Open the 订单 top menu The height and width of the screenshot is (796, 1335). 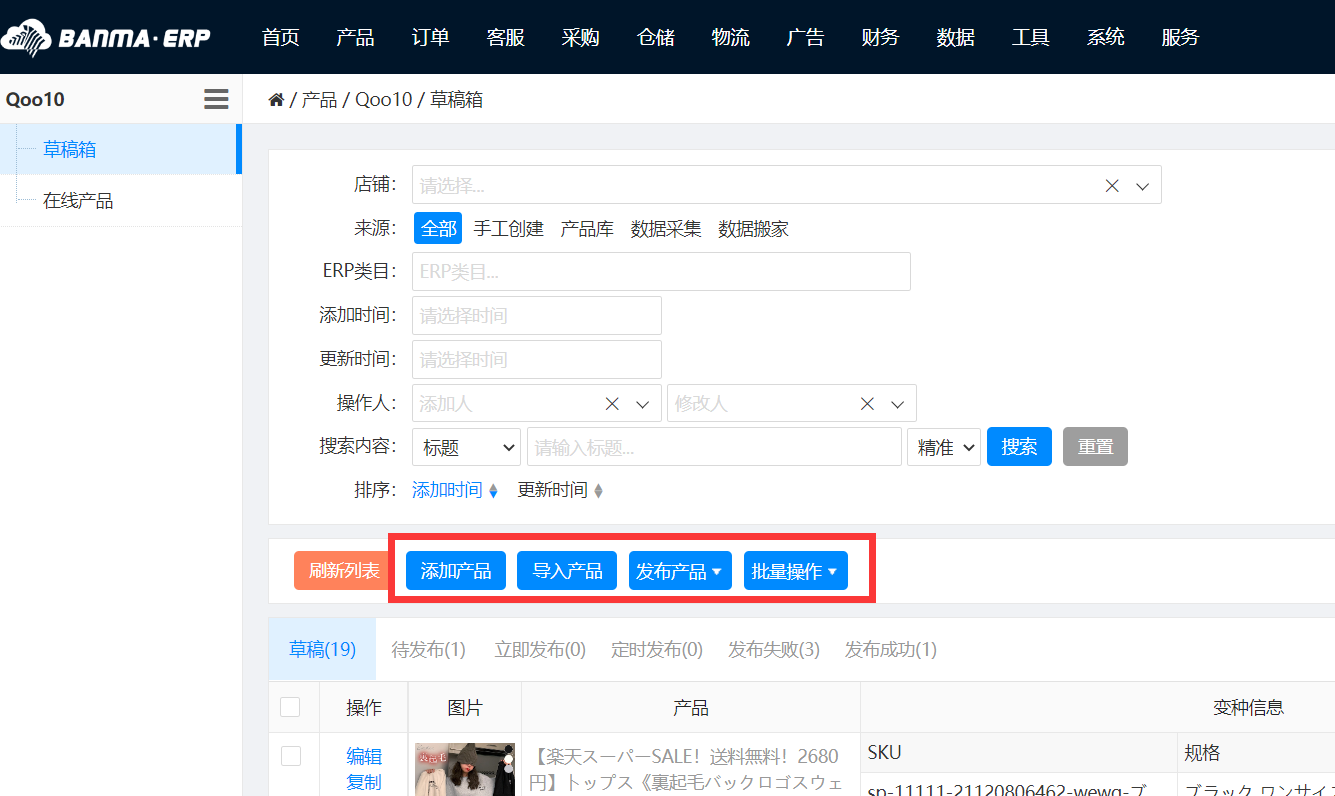click(x=431, y=38)
